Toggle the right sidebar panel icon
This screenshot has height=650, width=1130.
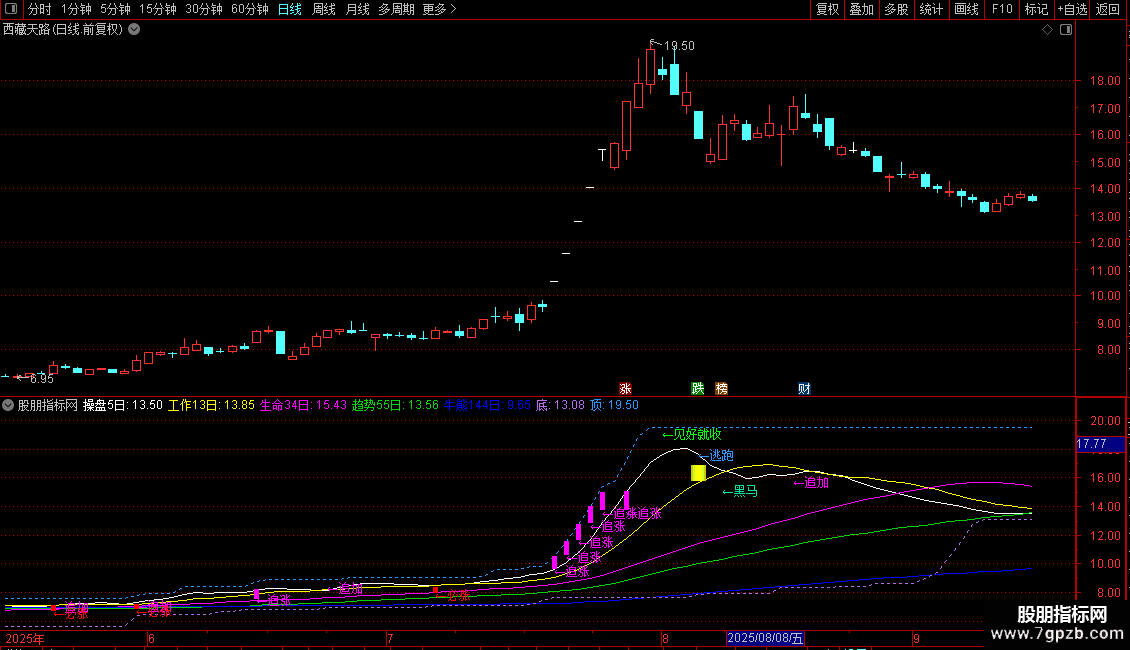point(1066,30)
